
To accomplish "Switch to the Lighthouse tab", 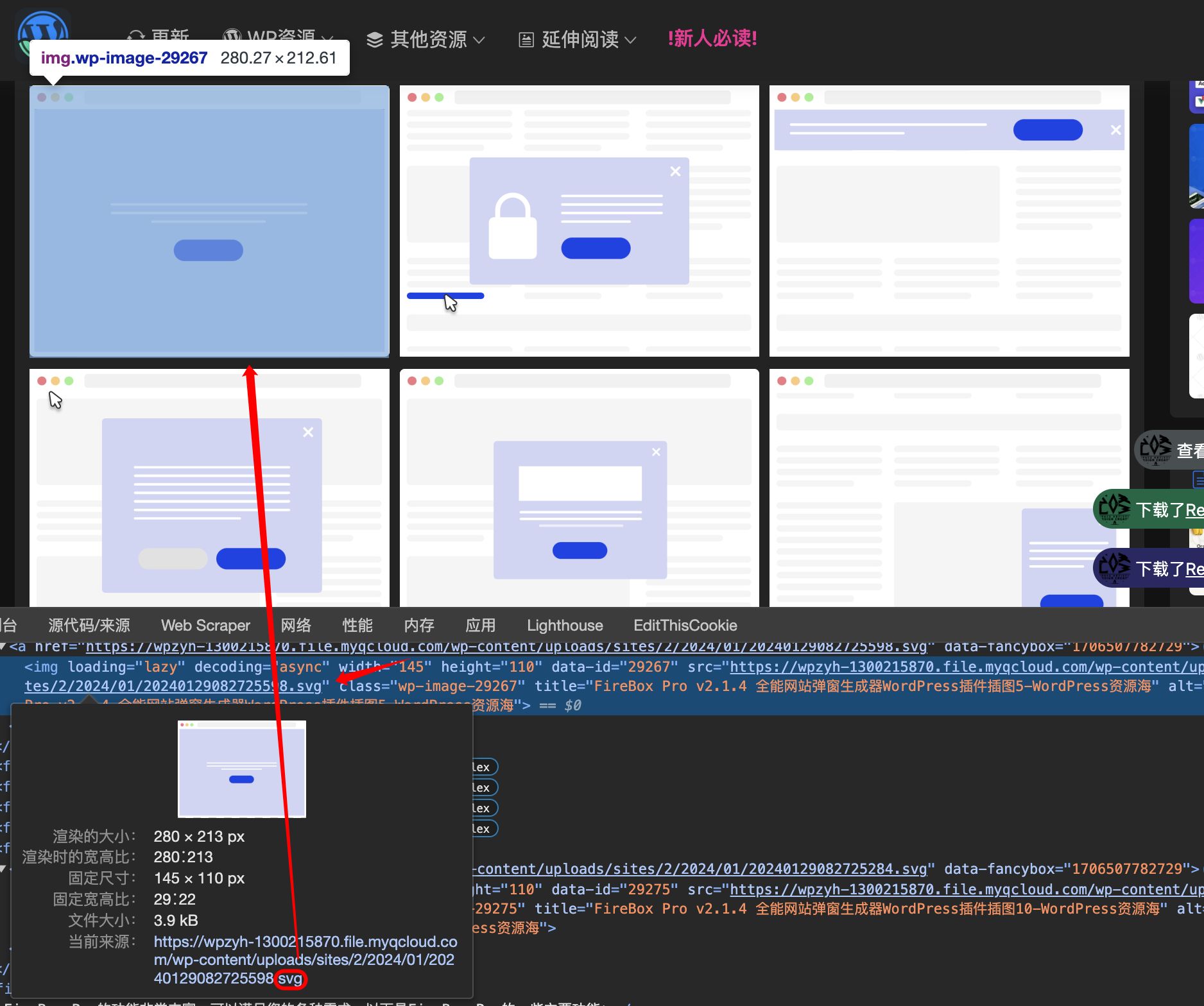I will [x=565, y=626].
